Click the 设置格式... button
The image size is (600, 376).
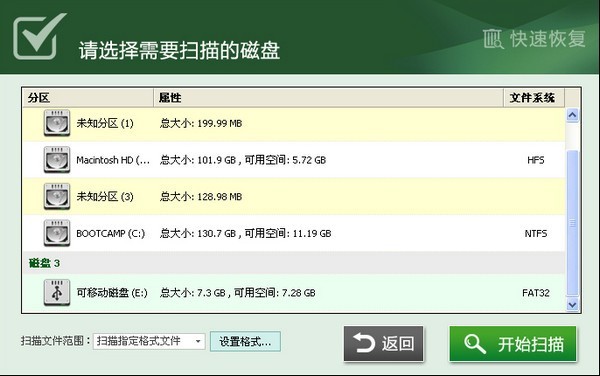point(245,341)
